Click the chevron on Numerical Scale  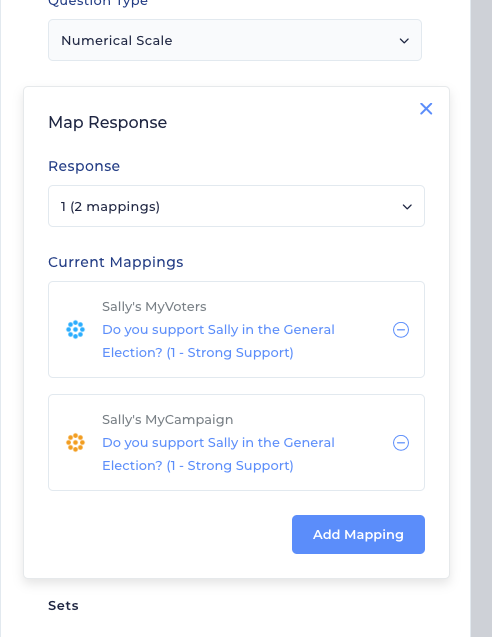point(404,41)
